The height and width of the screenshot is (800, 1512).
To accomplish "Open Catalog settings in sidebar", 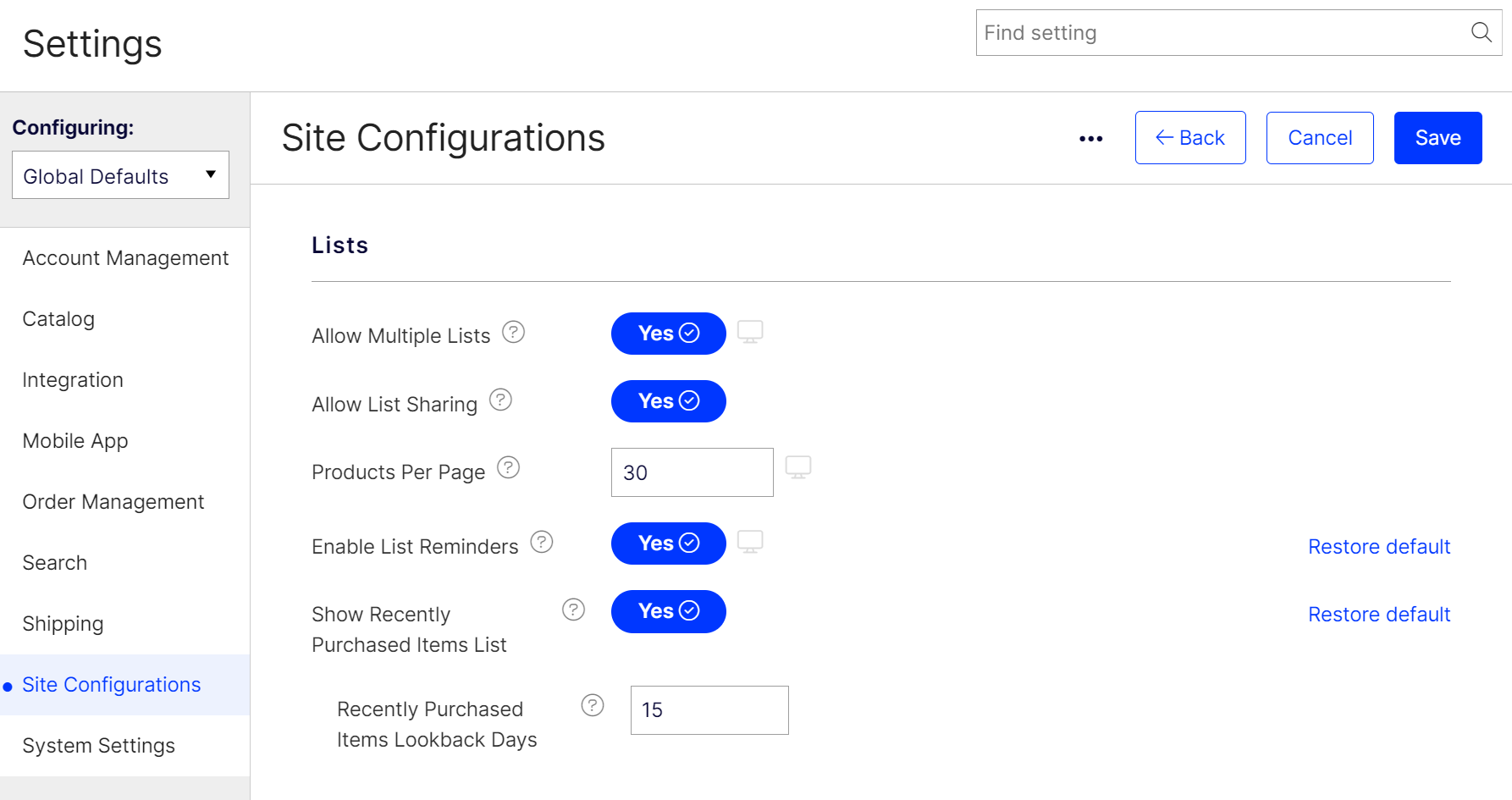I will (58, 319).
